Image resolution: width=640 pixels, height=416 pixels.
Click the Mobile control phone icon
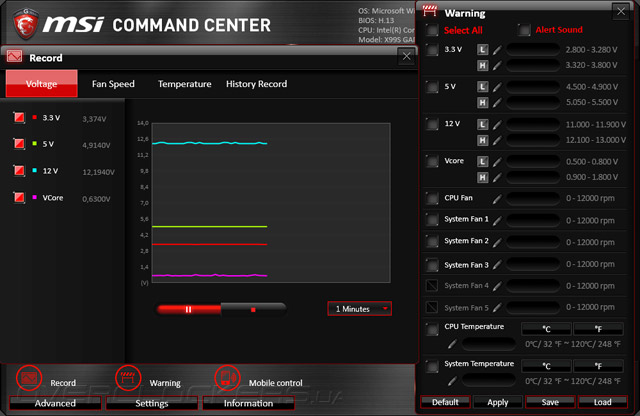point(227,378)
